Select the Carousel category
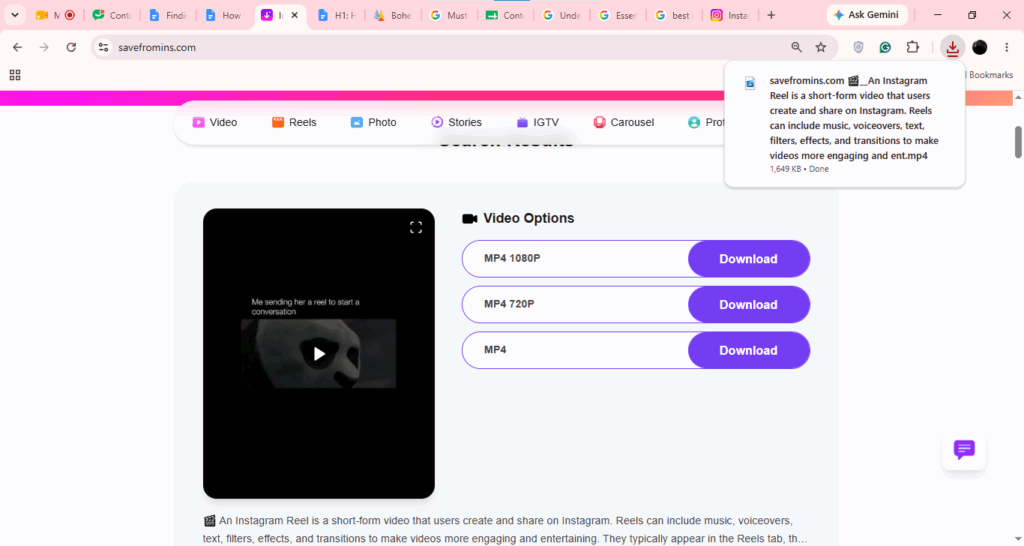This screenshot has height=546, width=1024. 624,122
